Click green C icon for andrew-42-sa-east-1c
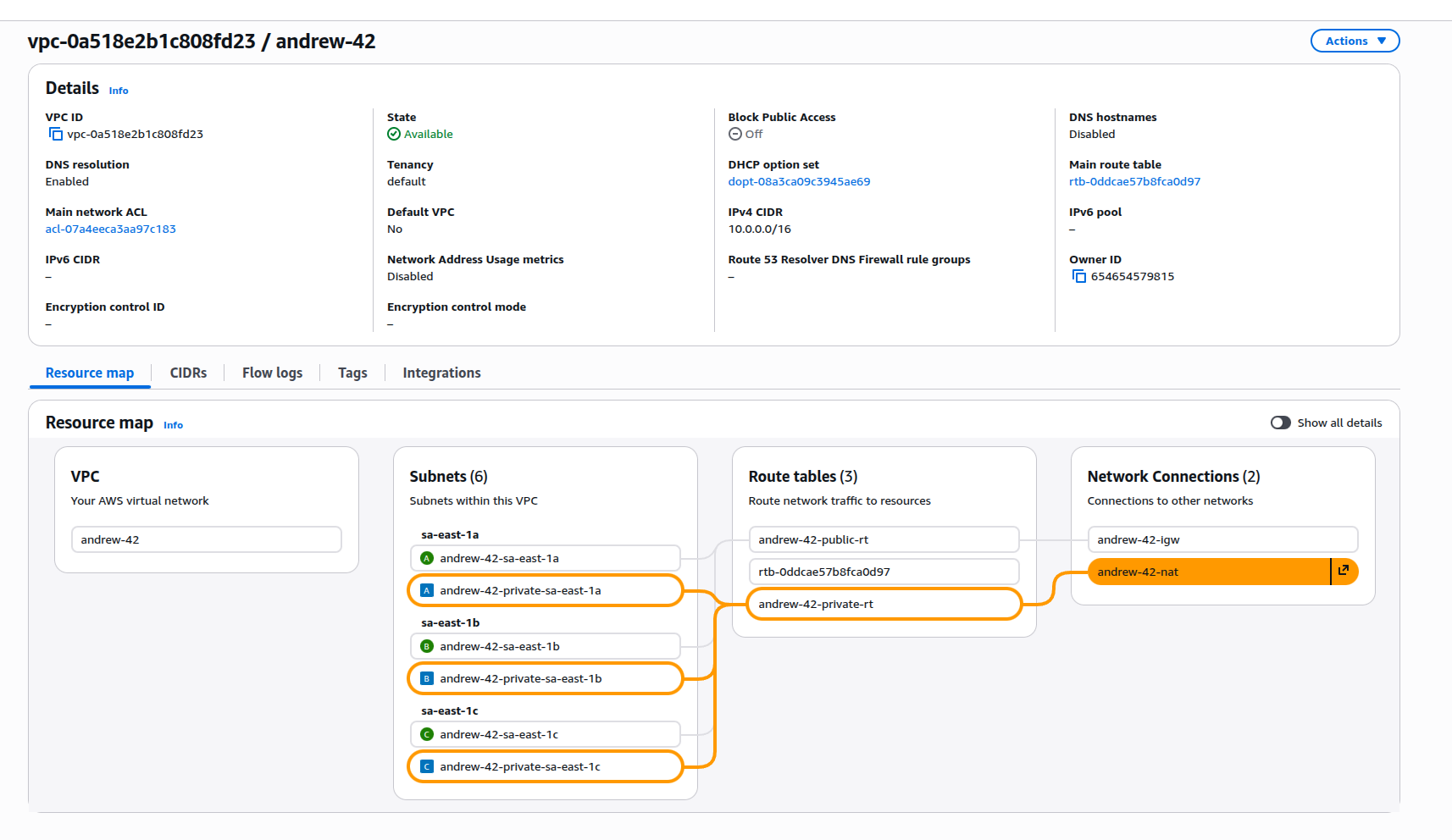The image size is (1452, 840). [427, 735]
